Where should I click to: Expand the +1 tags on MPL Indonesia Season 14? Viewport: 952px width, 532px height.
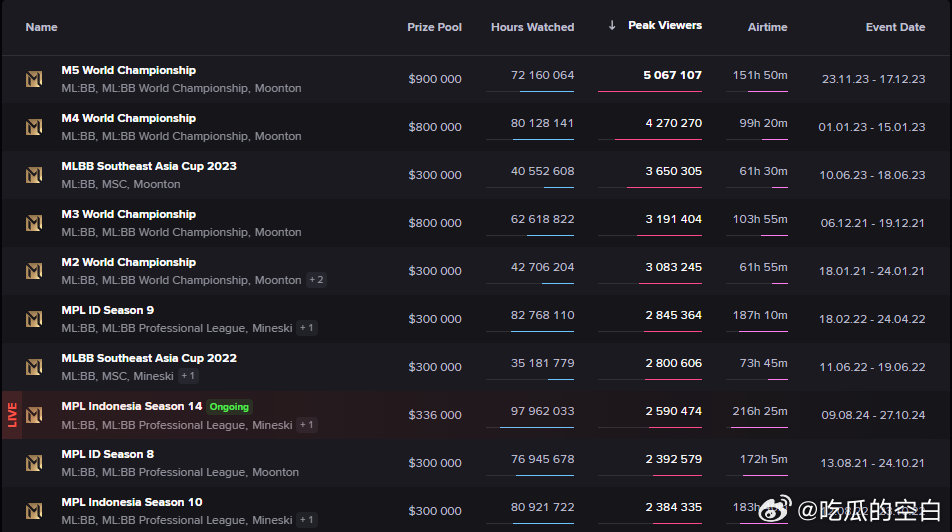click(307, 425)
